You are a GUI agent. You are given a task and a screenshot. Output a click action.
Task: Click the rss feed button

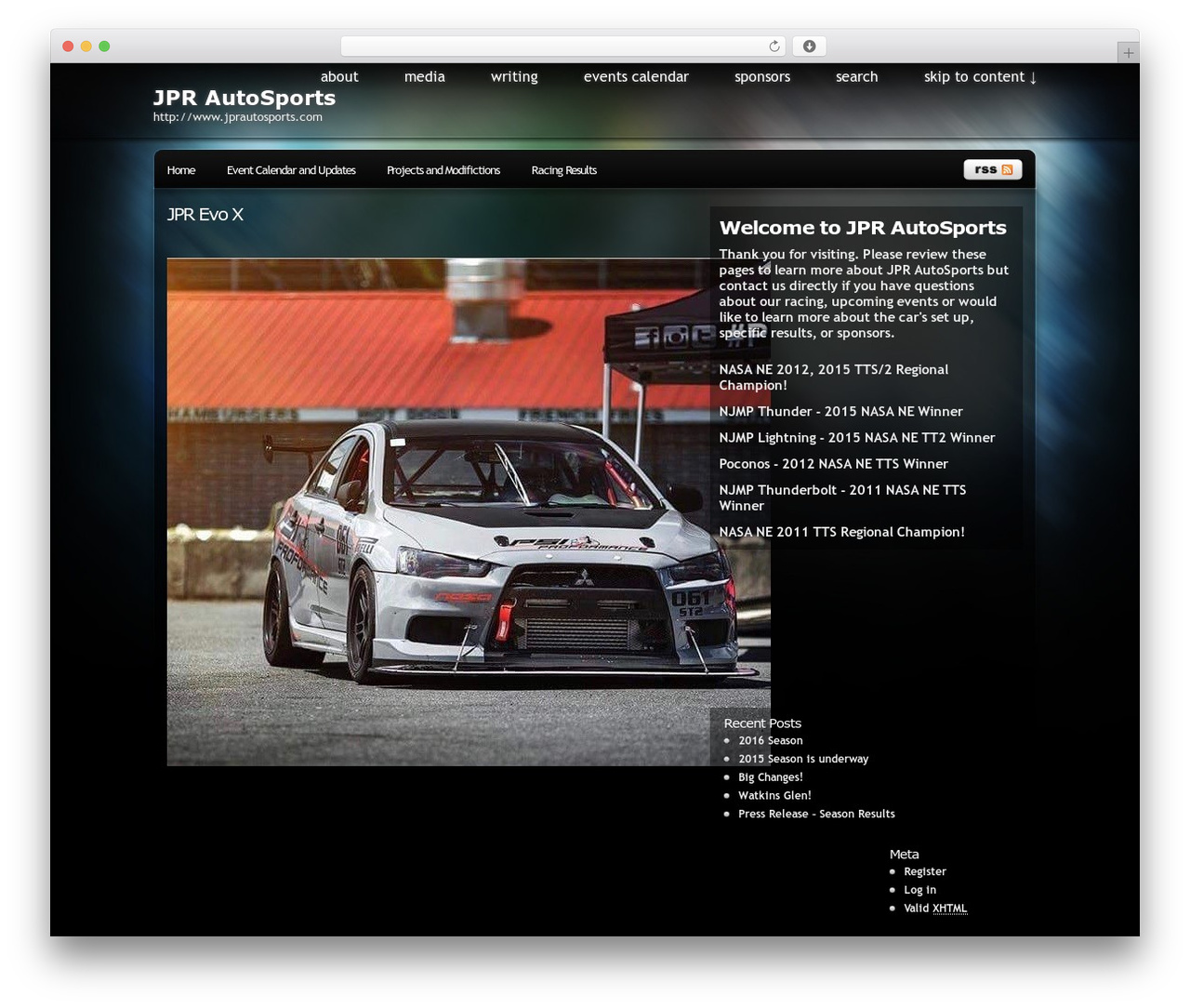[x=993, y=169]
